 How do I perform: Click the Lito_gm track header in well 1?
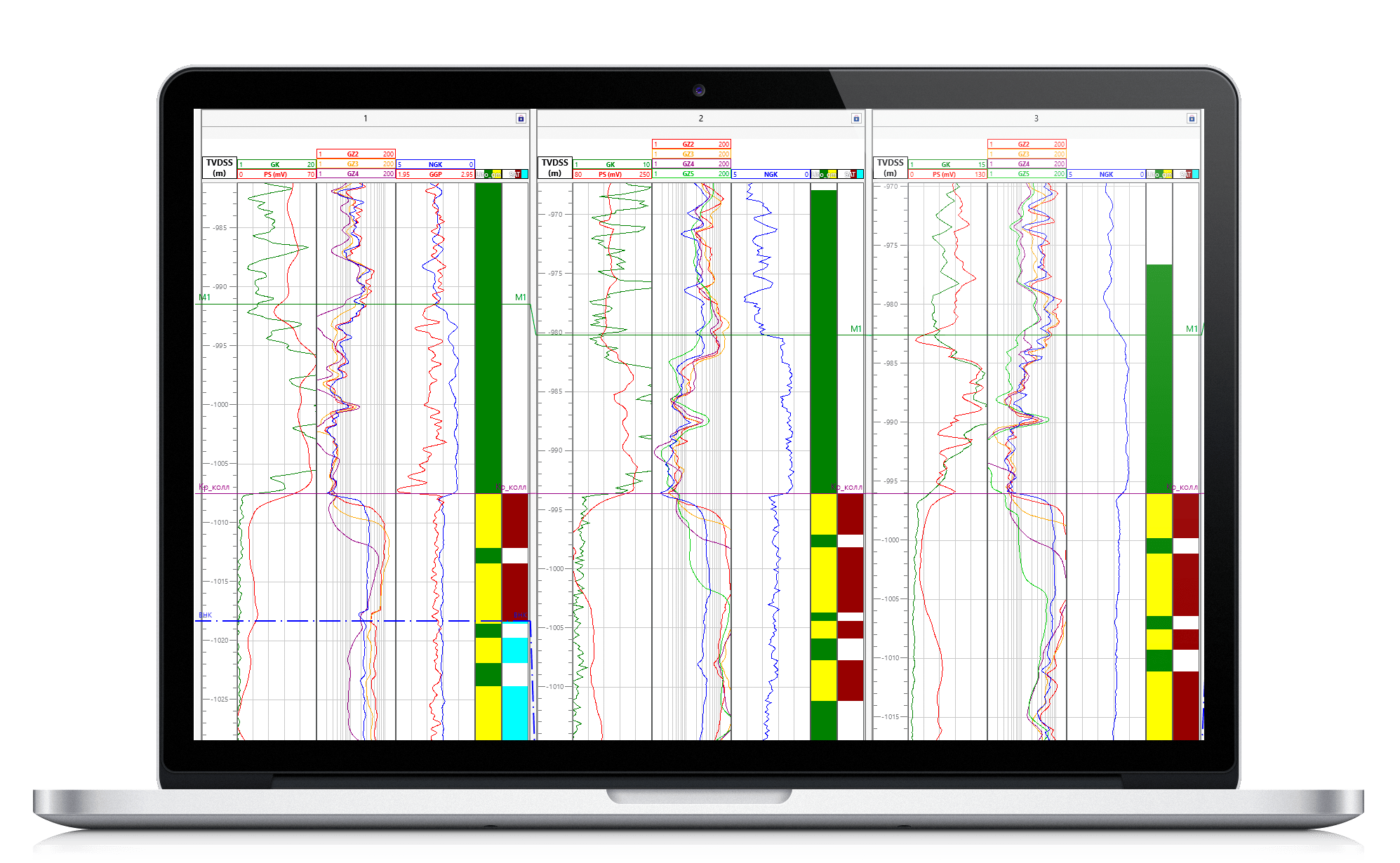pyautogui.click(x=488, y=175)
